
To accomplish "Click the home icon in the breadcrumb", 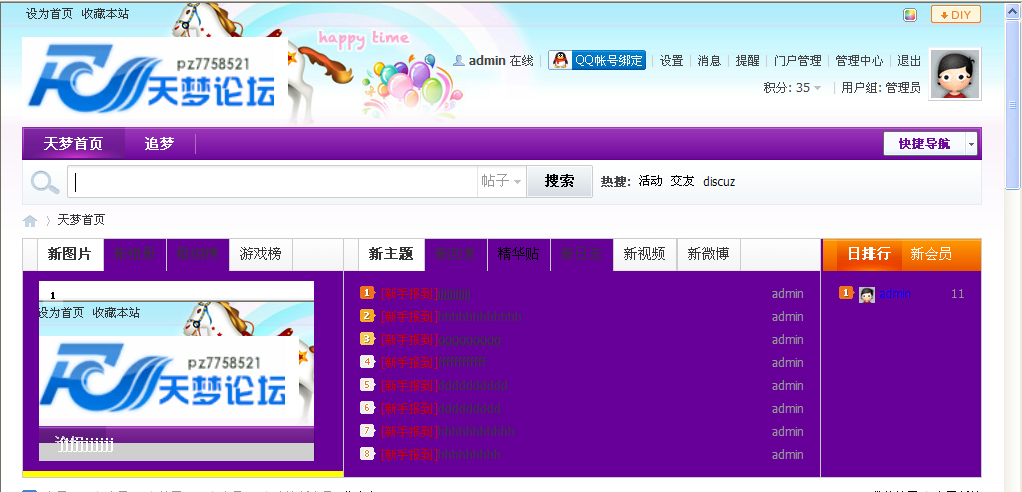I will (x=30, y=221).
